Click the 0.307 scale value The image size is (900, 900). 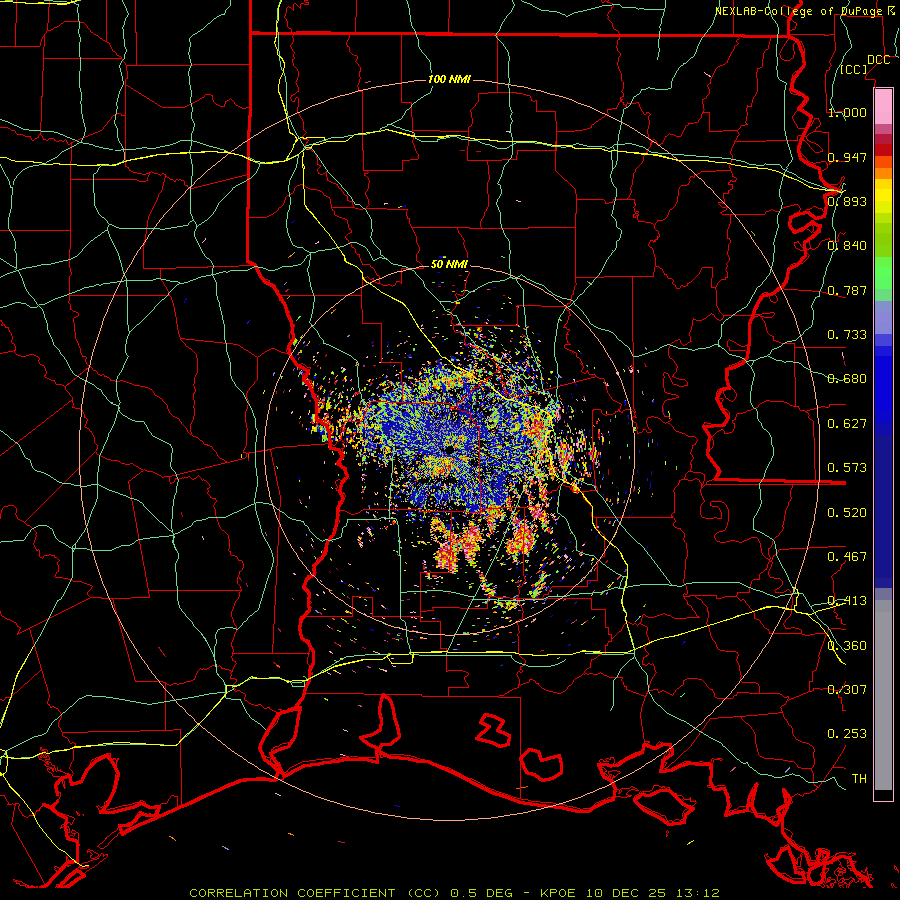point(847,690)
